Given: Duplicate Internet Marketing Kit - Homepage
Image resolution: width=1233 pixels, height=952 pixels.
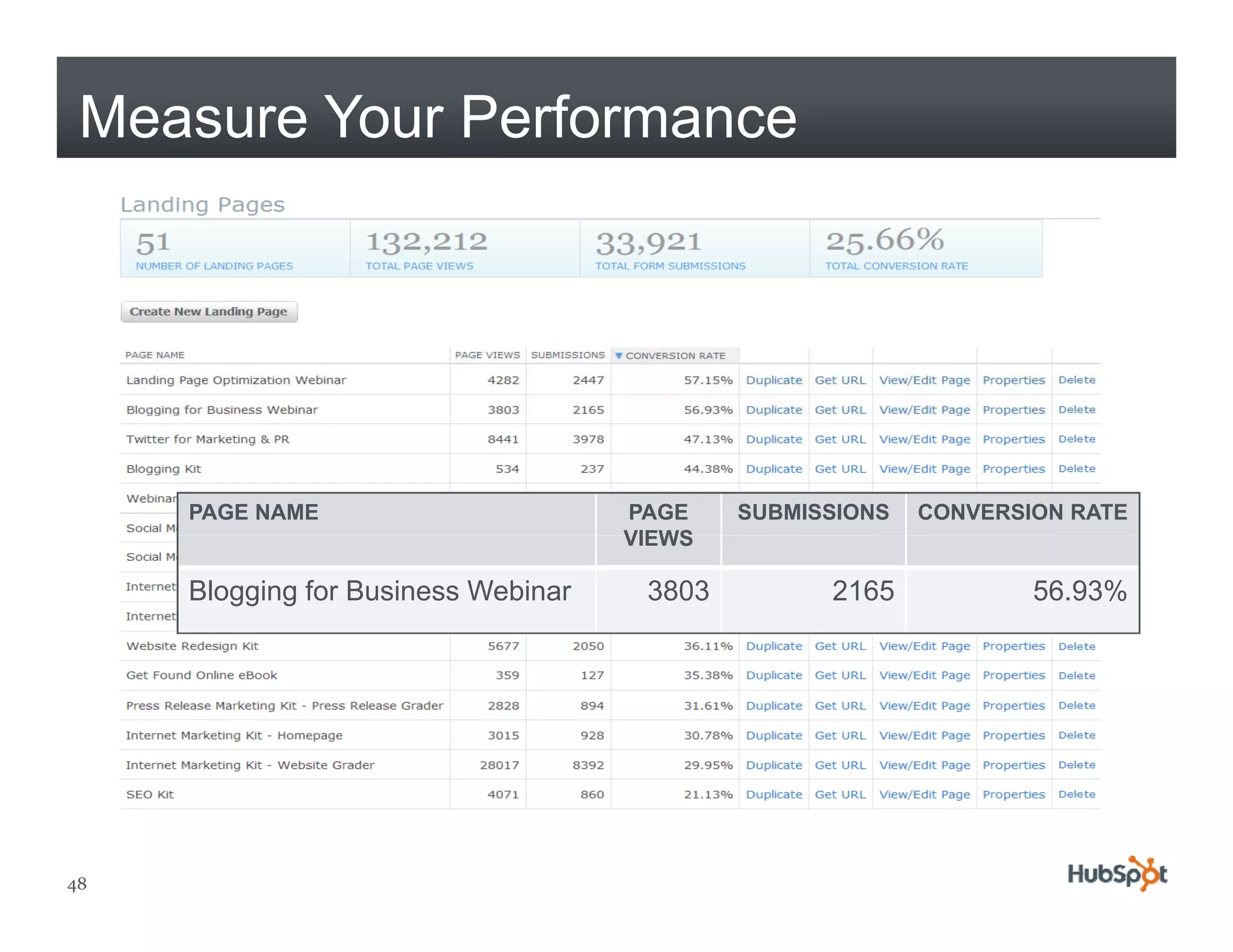Looking at the screenshot, I should (774, 735).
